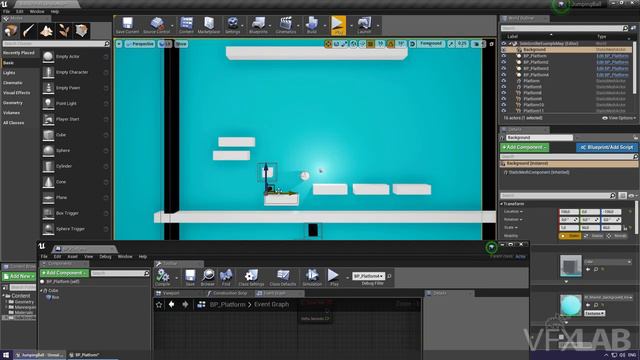
Task: Open the Textures dropdown under material
Action: 595,313
